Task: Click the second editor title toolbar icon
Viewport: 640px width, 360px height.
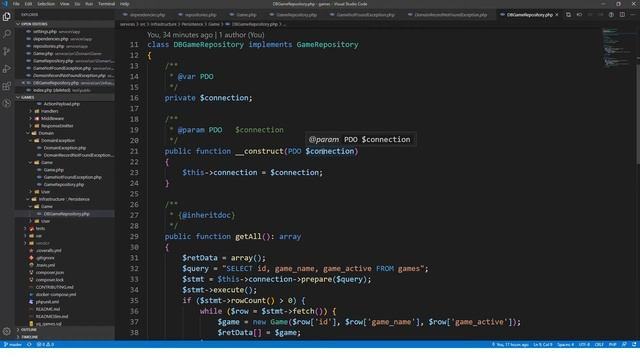Action: point(579,15)
